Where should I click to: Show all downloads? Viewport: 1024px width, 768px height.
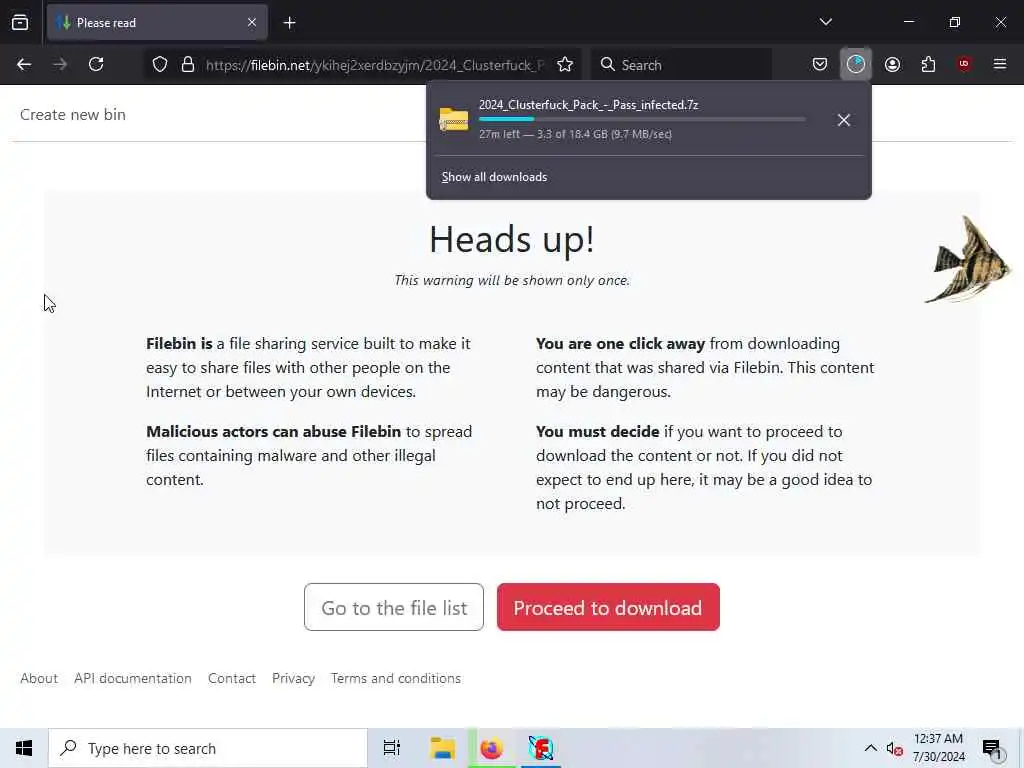tap(494, 177)
